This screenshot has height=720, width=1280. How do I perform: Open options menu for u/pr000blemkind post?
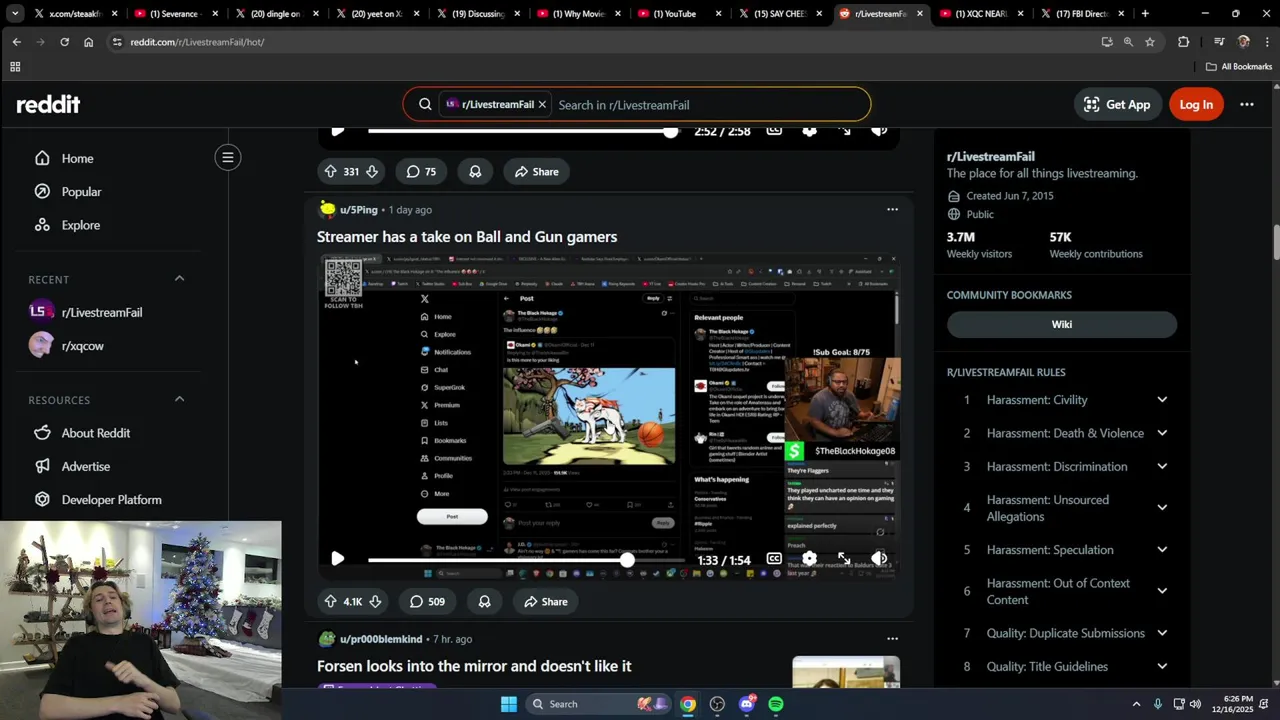click(892, 639)
